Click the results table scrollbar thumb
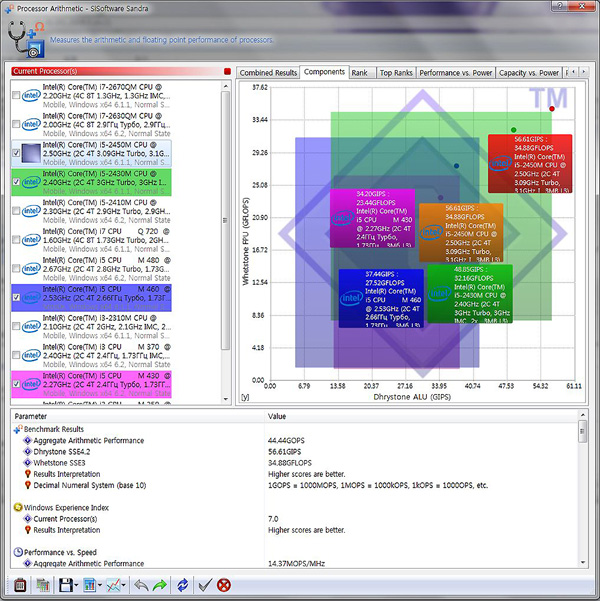Viewport: 600px width, 601px height. point(582,431)
